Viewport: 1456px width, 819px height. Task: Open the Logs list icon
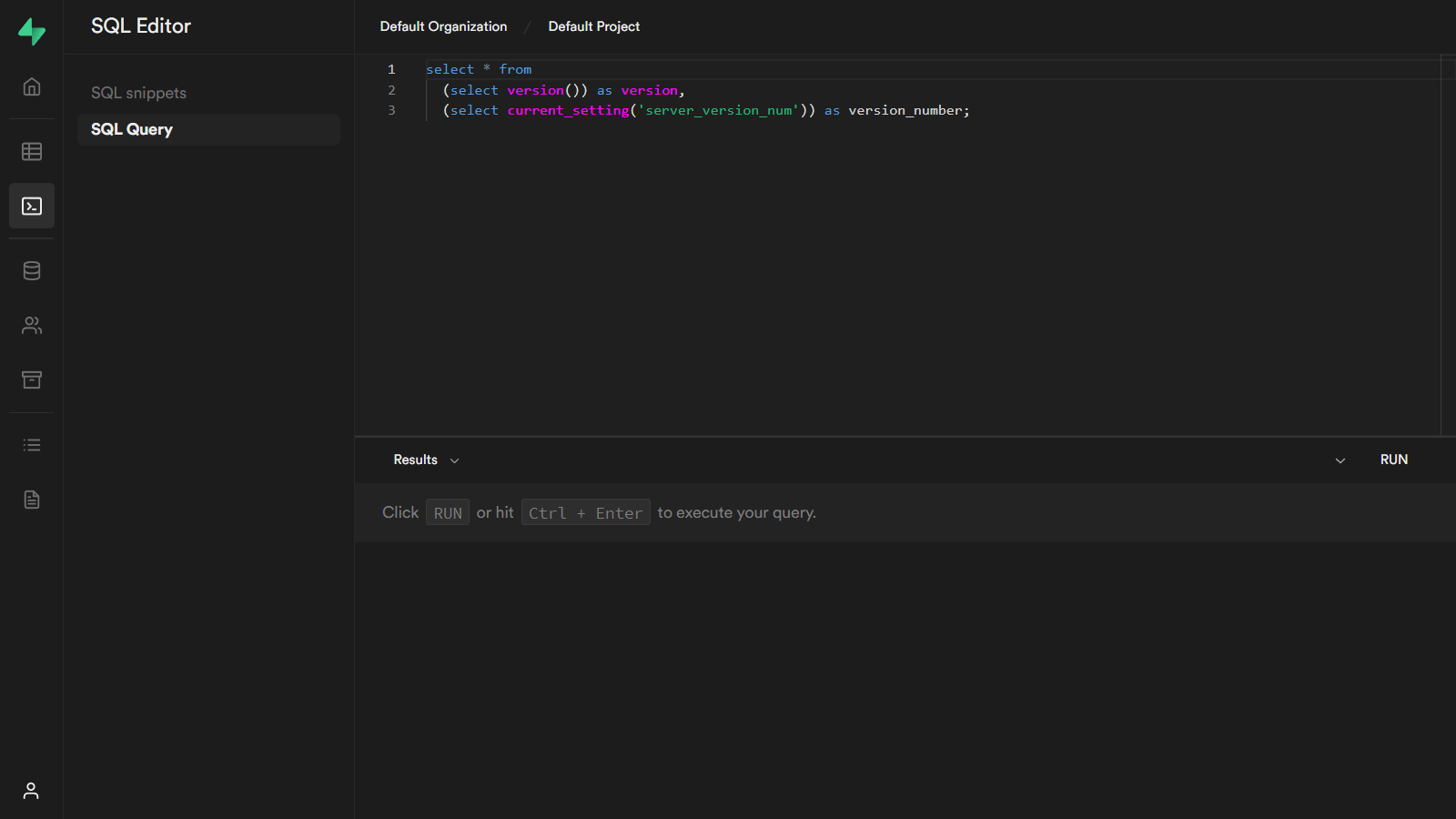pos(32,445)
